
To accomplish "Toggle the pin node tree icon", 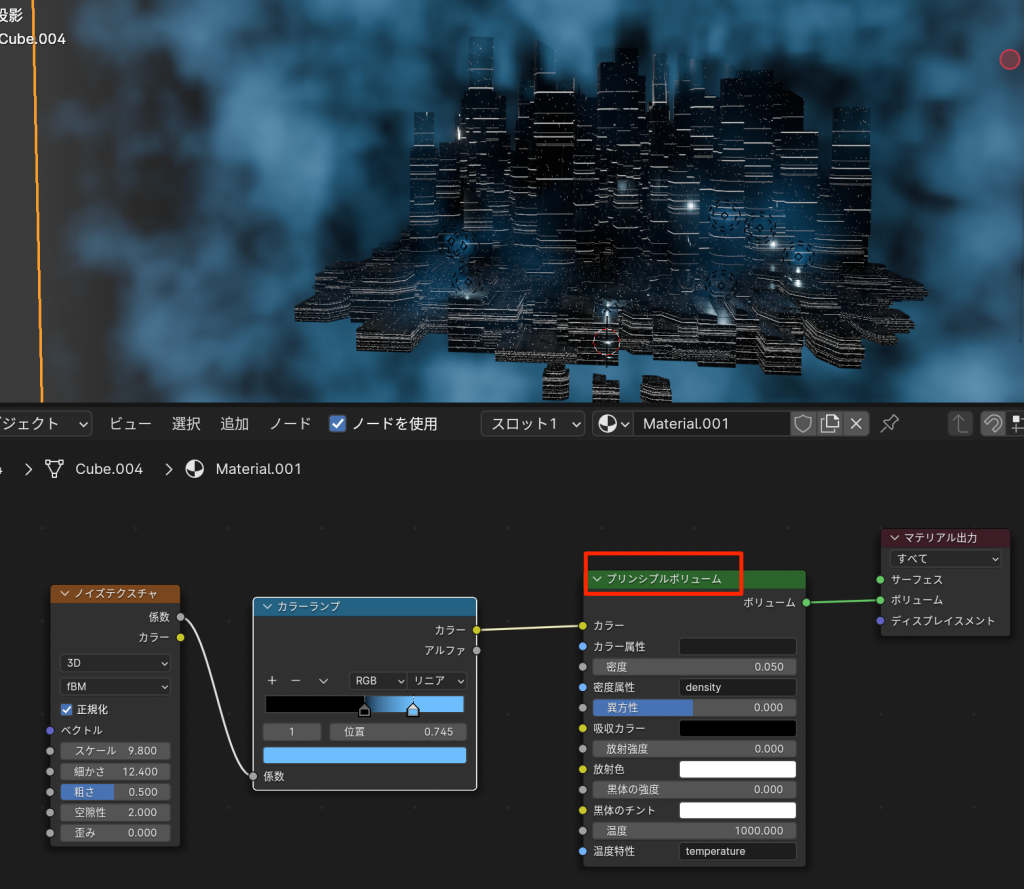I will click(x=888, y=424).
